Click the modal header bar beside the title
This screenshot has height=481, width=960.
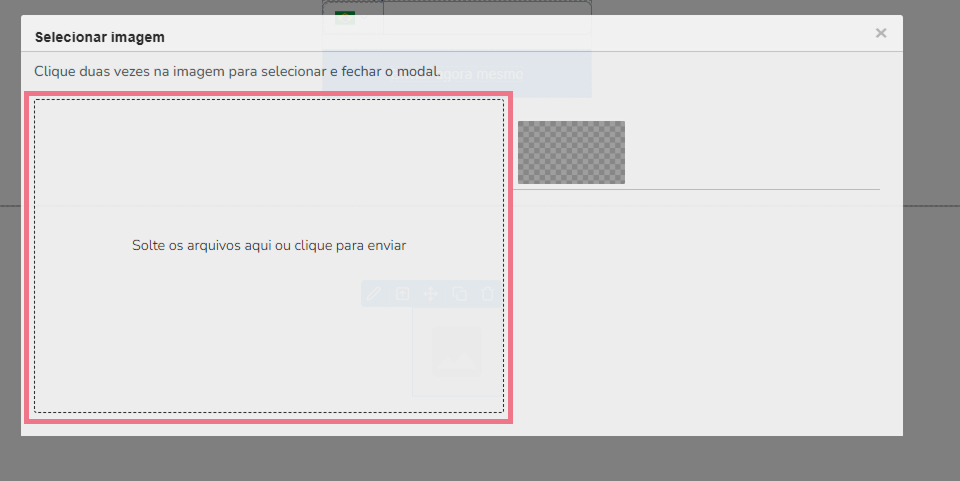coord(500,37)
